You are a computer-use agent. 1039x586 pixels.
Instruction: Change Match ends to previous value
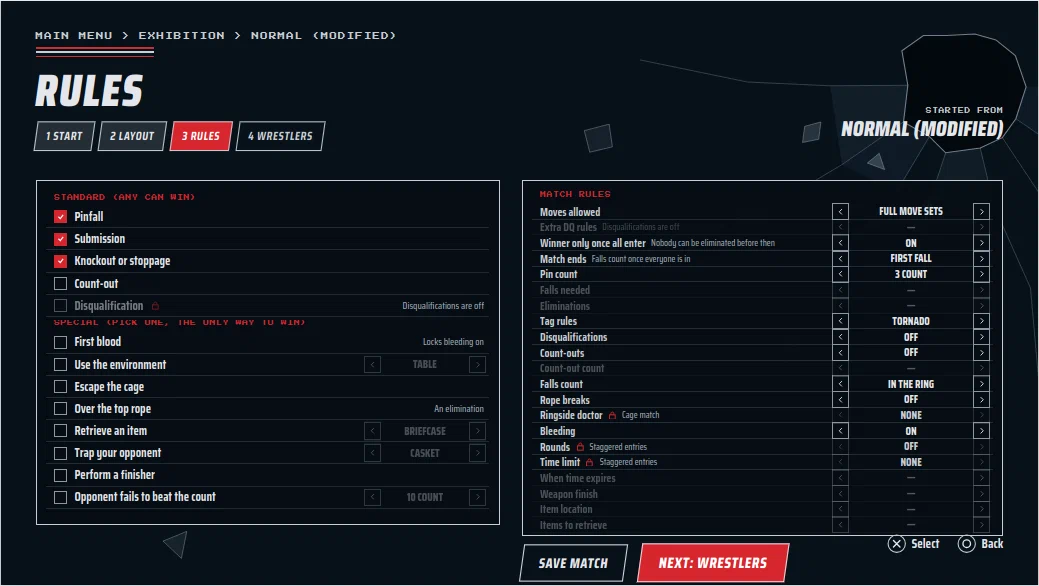pyautogui.click(x=840, y=259)
